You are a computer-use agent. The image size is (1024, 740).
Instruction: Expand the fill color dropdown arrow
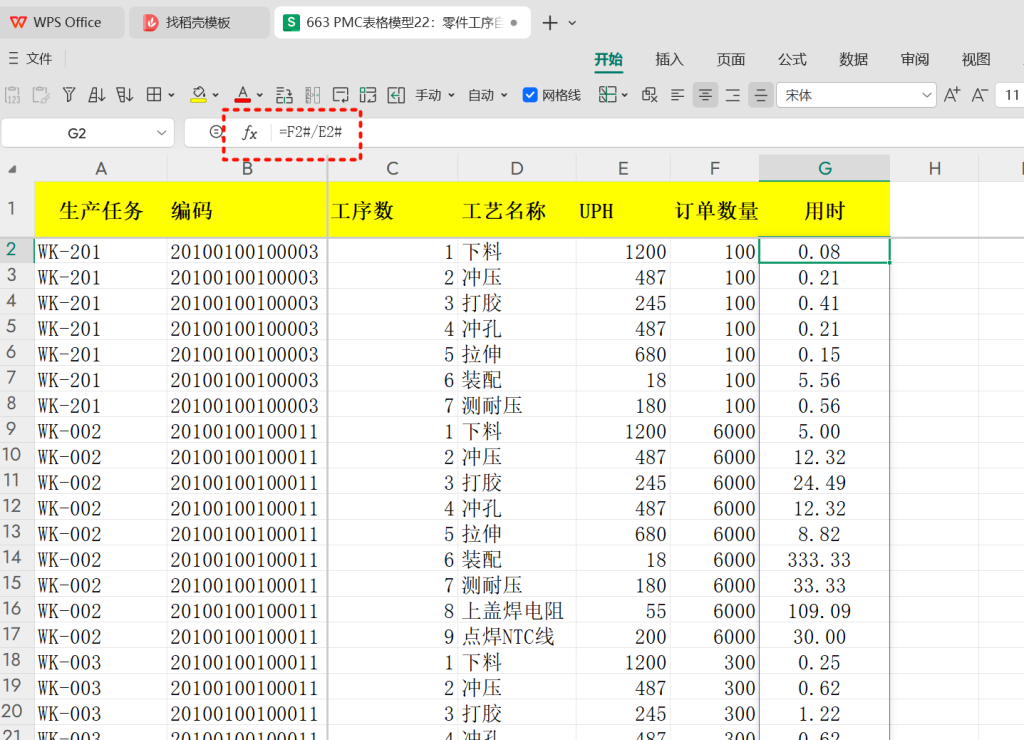[216, 95]
